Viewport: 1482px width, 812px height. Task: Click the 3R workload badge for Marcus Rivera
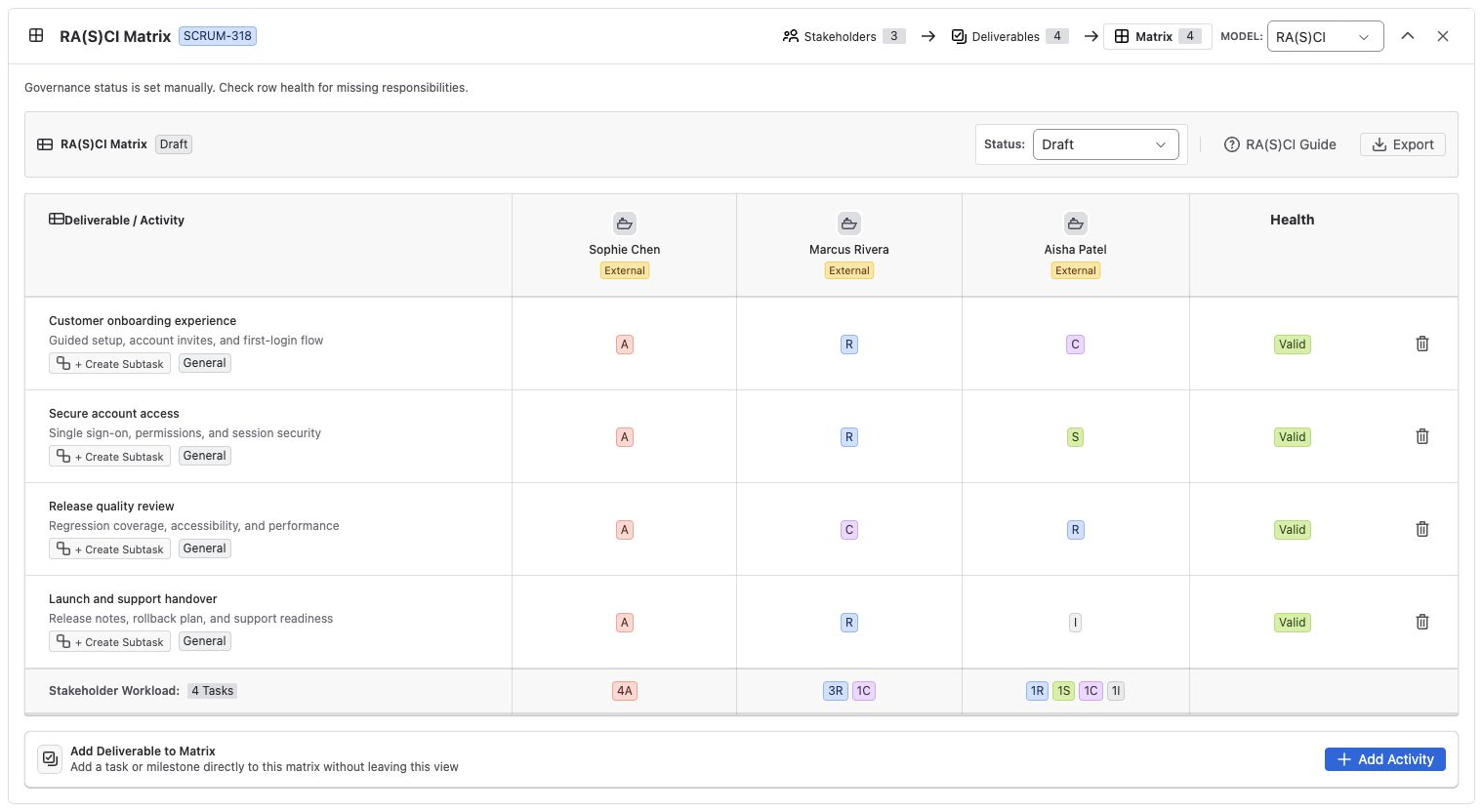[x=836, y=691]
